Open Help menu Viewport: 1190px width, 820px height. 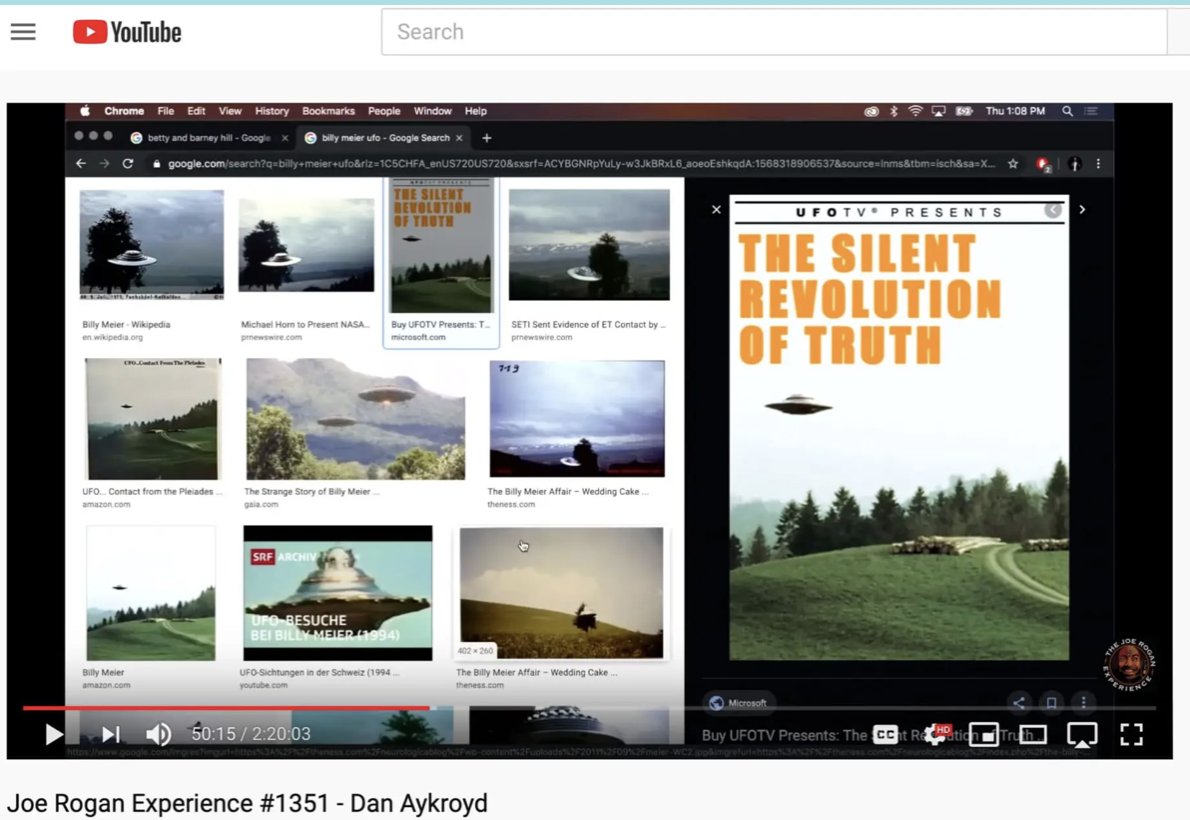(476, 111)
